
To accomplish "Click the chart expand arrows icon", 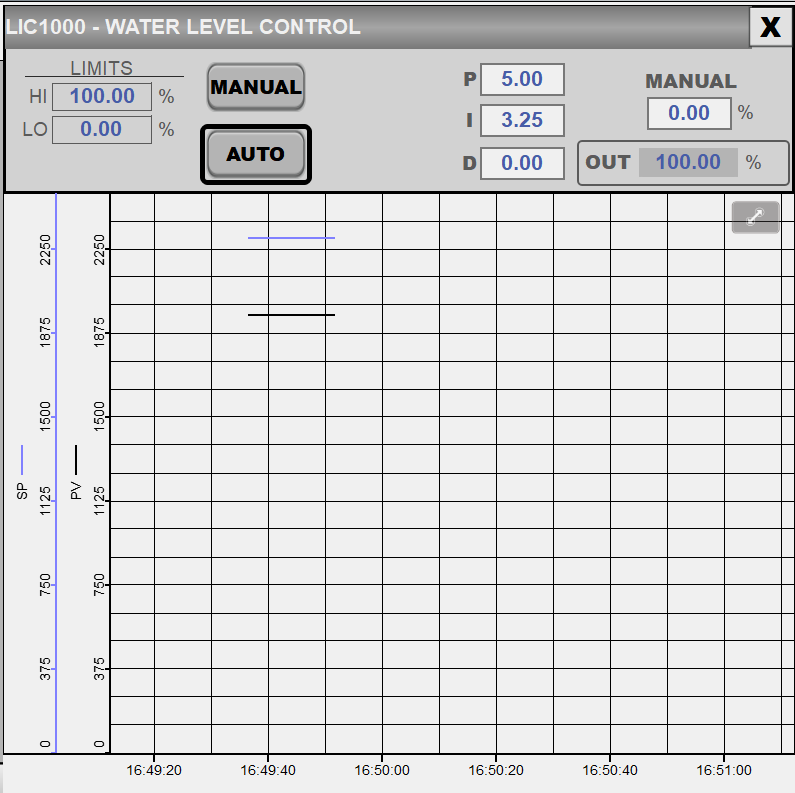I will tap(755, 217).
